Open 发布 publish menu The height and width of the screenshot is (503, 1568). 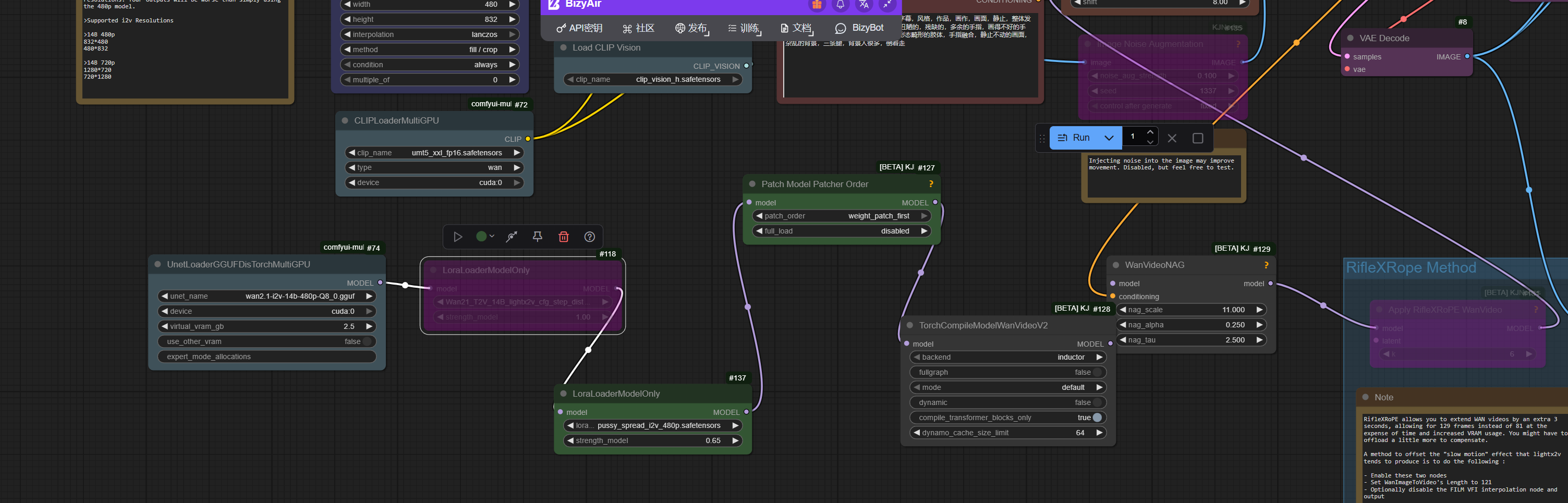692,29
